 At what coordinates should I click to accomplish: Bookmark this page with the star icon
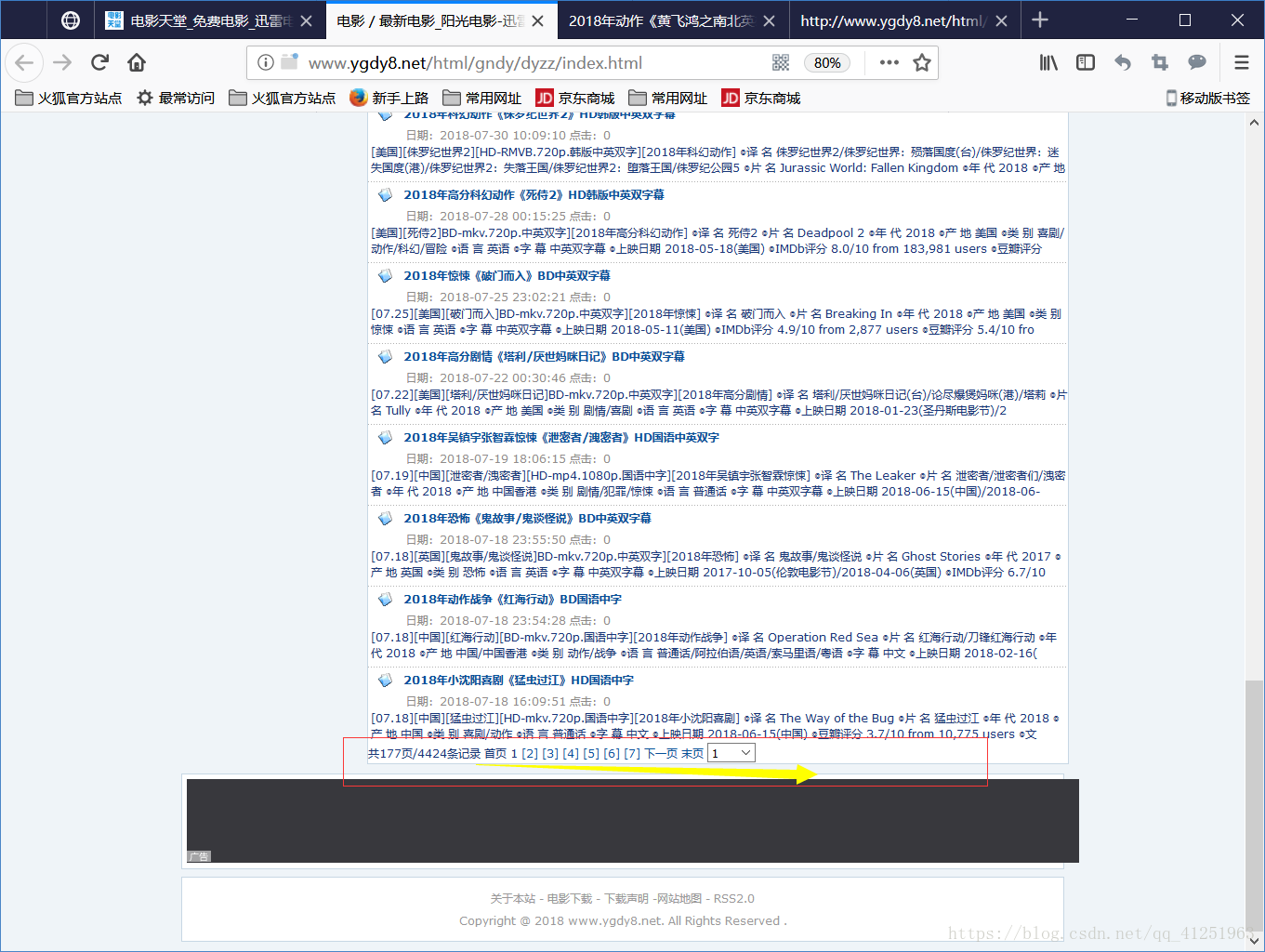[x=922, y=62]
